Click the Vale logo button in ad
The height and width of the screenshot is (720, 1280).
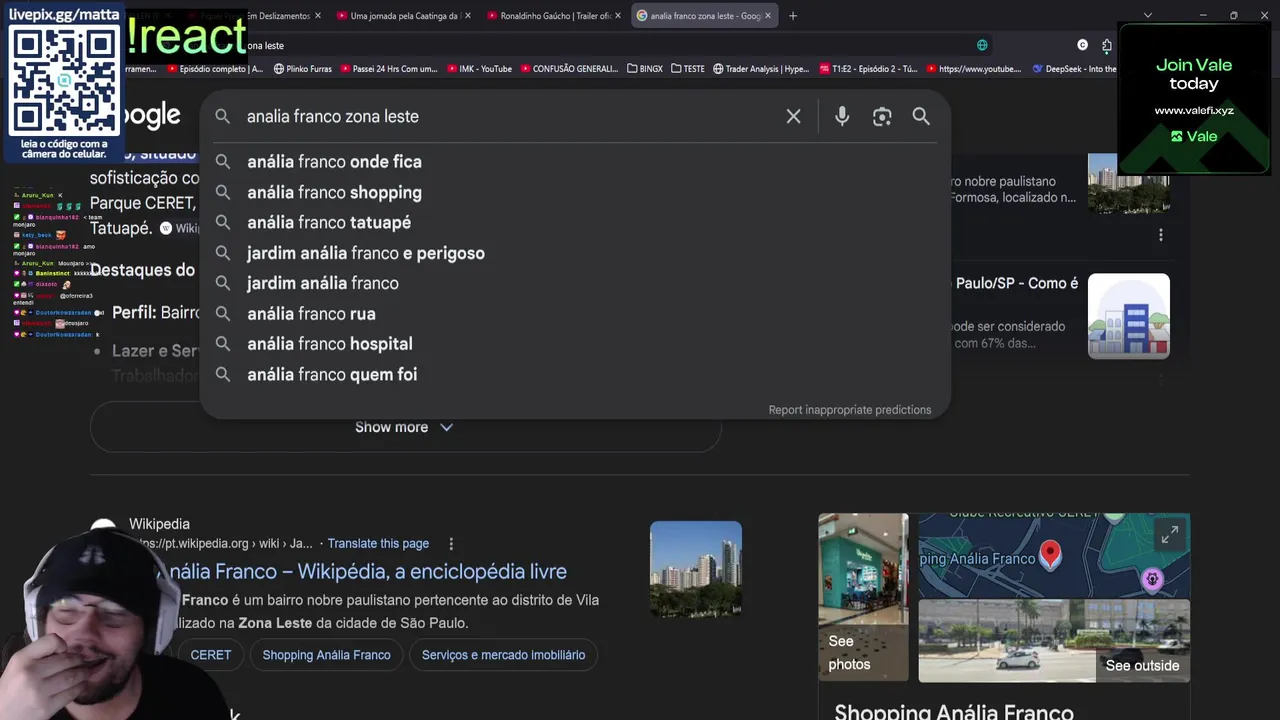coord(1194,136)
